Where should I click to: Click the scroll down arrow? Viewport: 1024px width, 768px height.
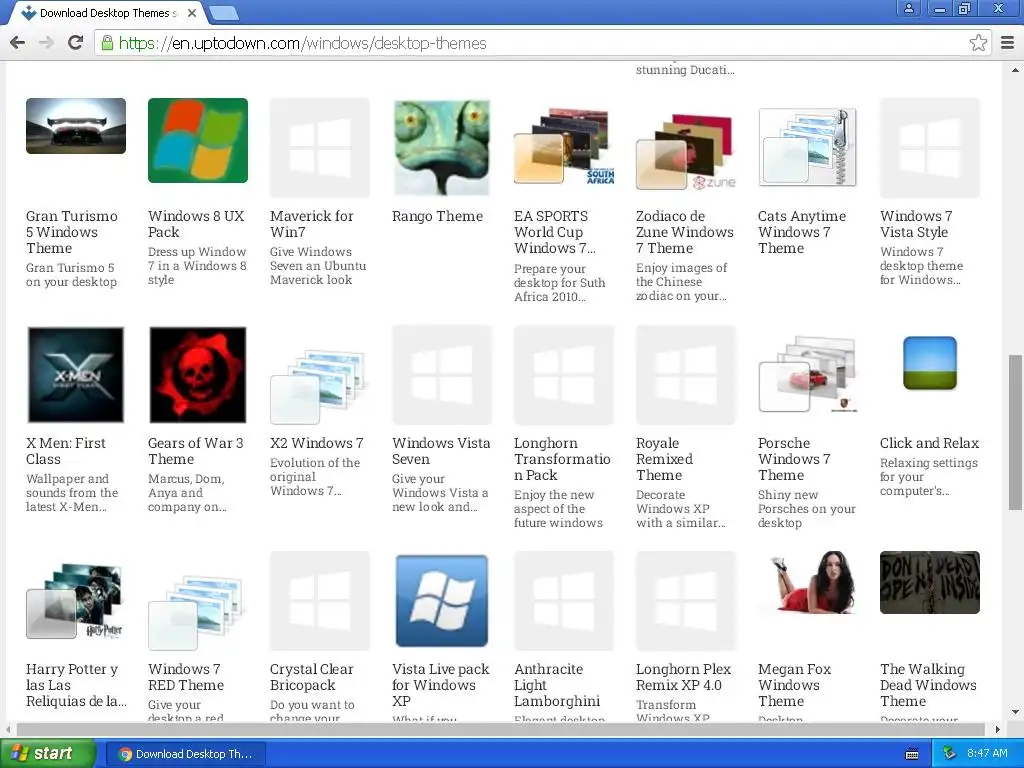pos(1015,712)
